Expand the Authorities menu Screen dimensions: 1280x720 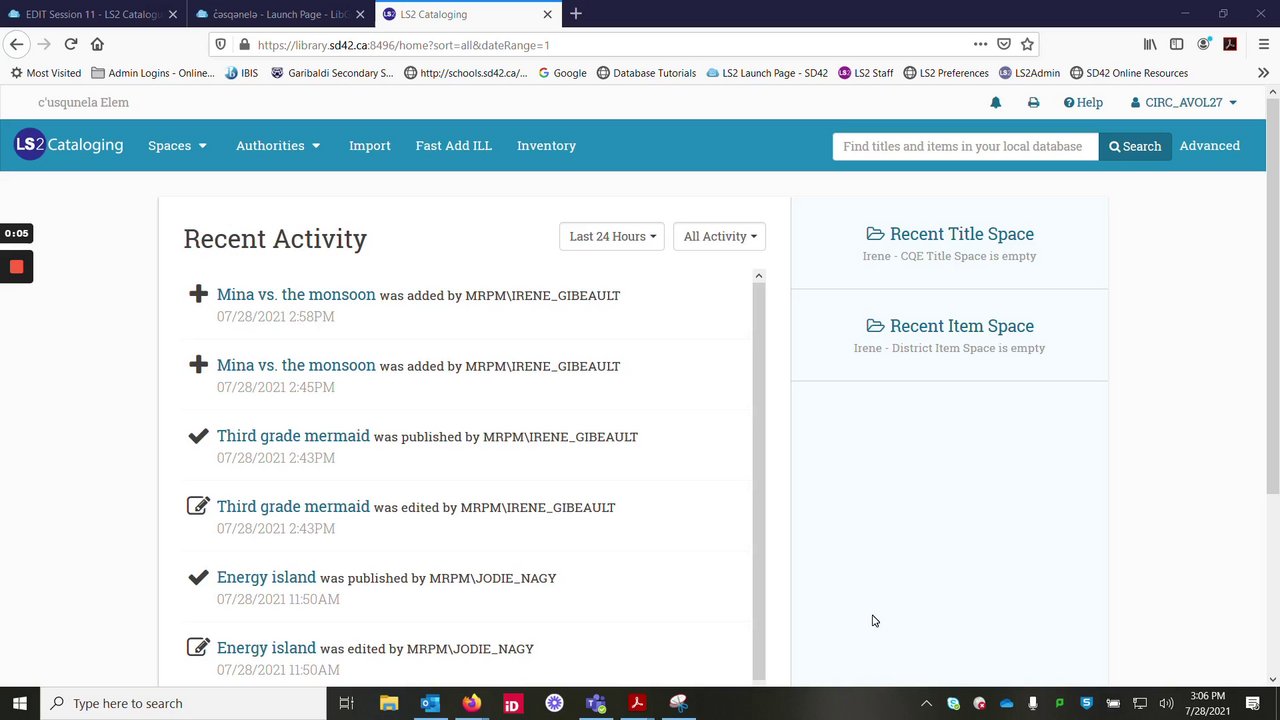[x=278, y=146]
